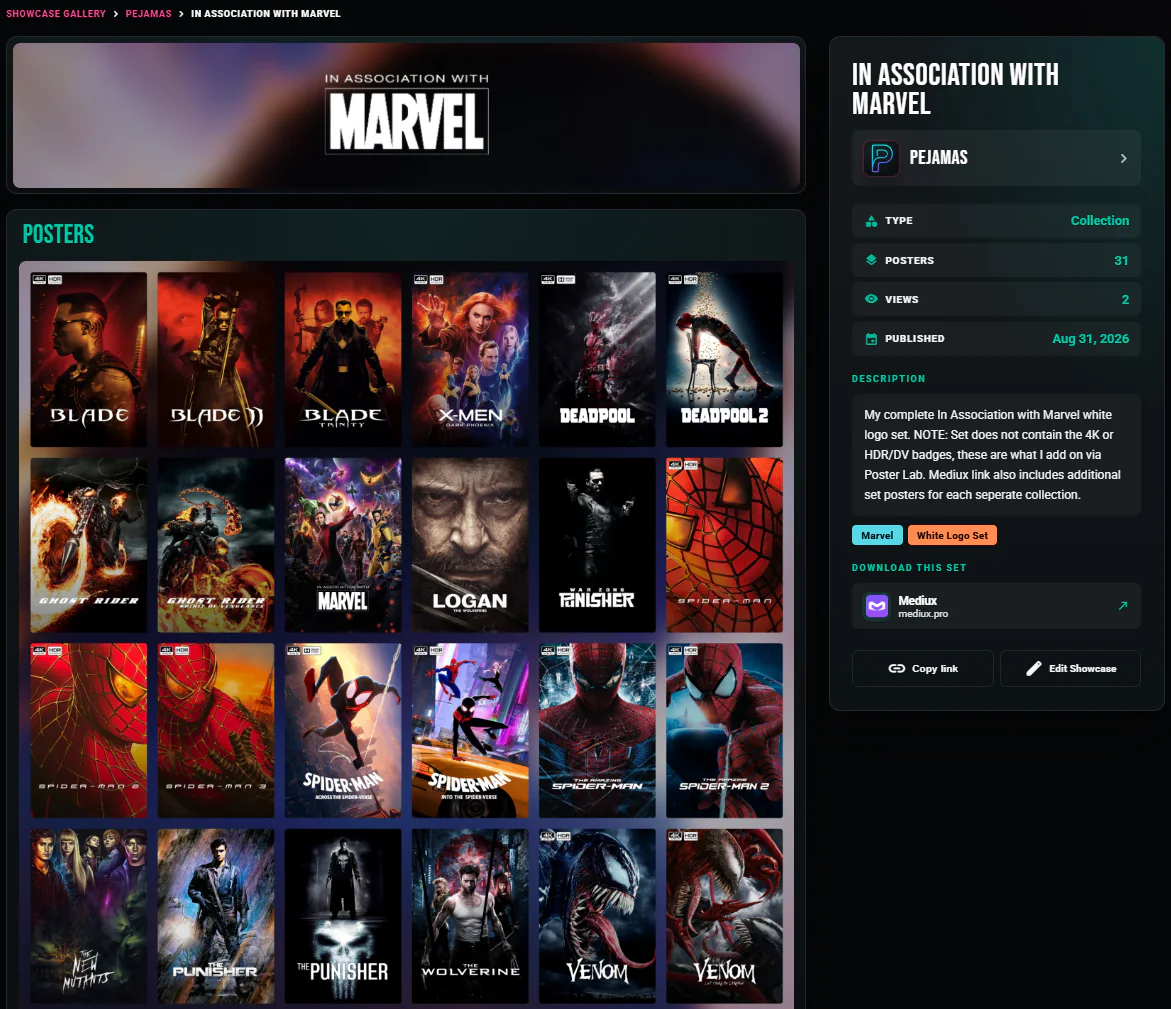This screenshot has height=1009, width=1171.
Task: Select the Marvel tag
Action: click(877, 535)
